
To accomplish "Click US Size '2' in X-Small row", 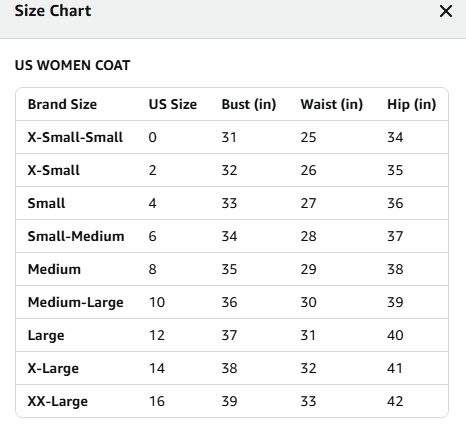I will pyautogui.click(x=152, y=170).
